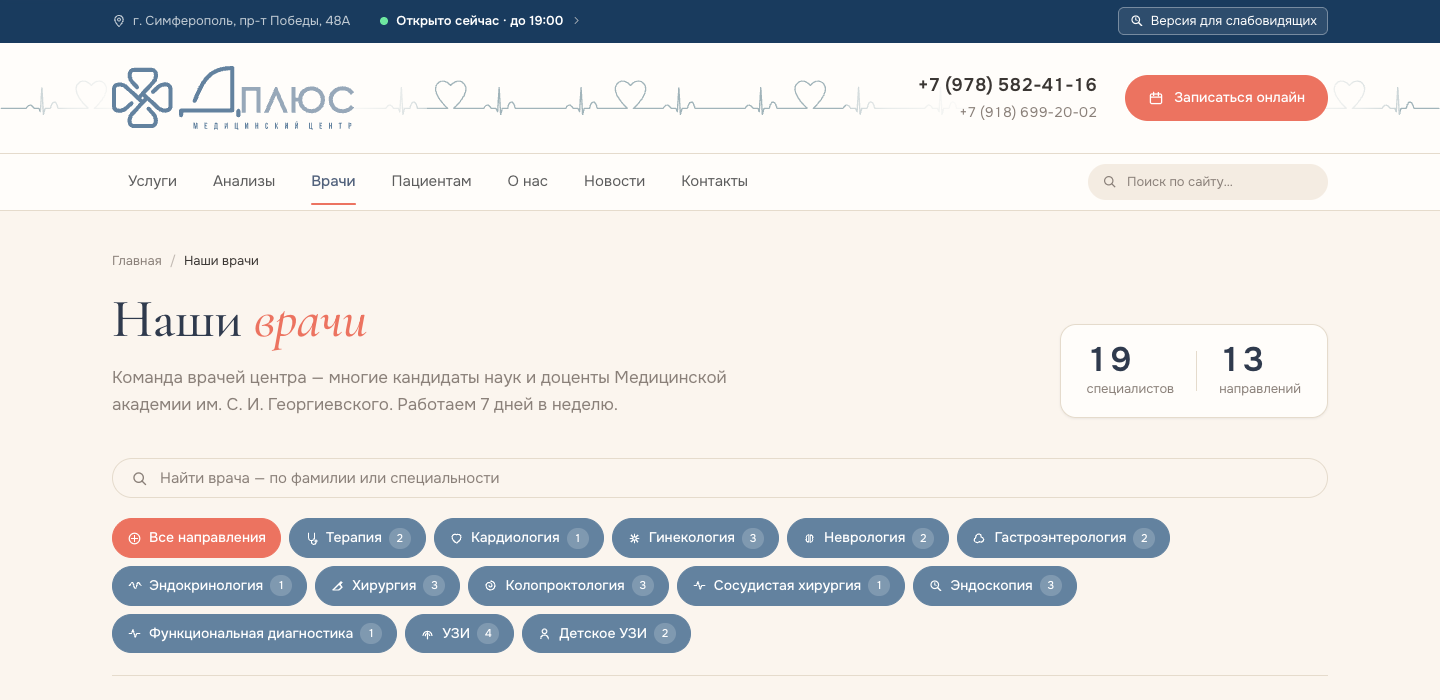This screenshot has width=1440, height=700.
Task: Click the heart icon on Кардиология chip
Action: pos(457,538)
